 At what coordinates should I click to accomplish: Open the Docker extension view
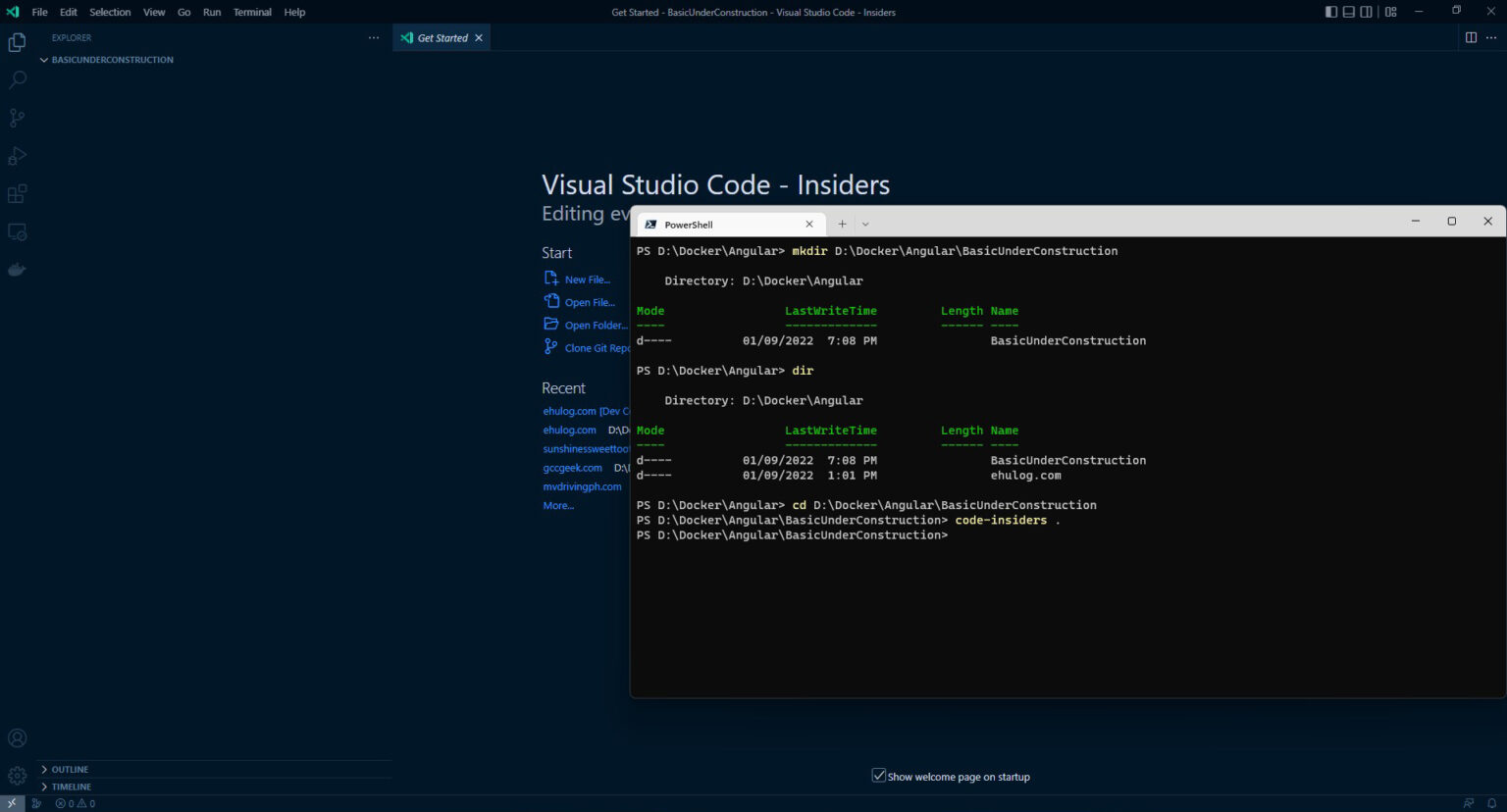[16, 269]
